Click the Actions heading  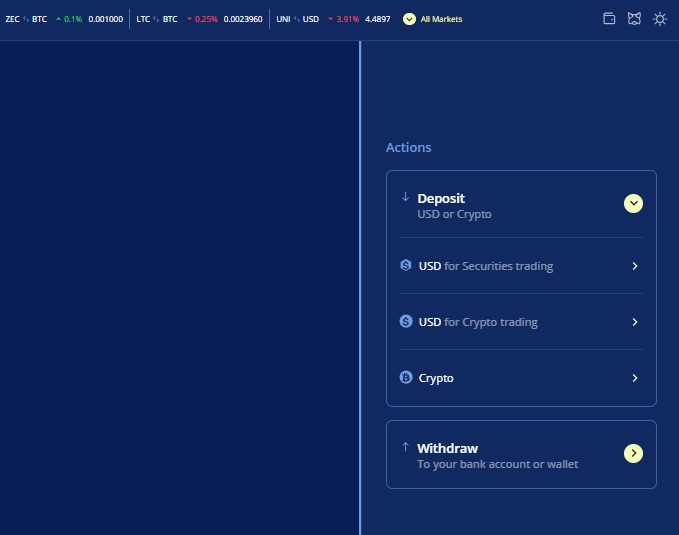click(408, 147)
